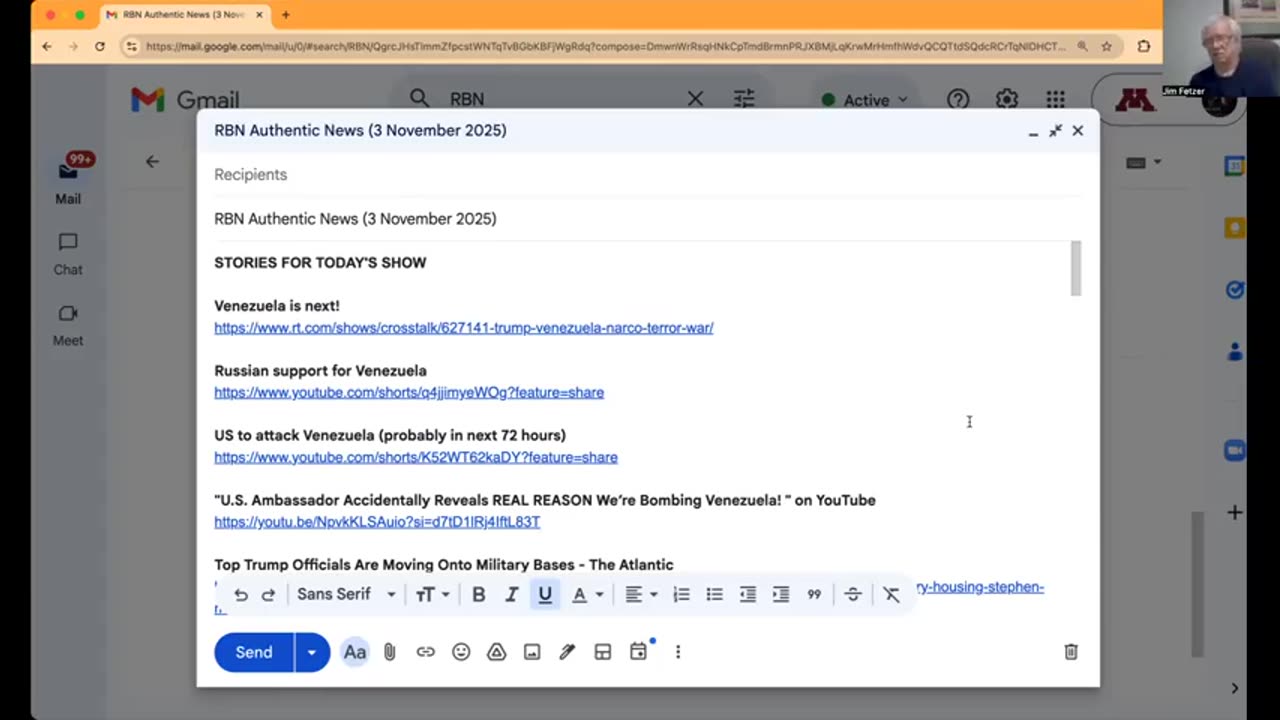Apply quote formatting

click(x=814, y=594)
